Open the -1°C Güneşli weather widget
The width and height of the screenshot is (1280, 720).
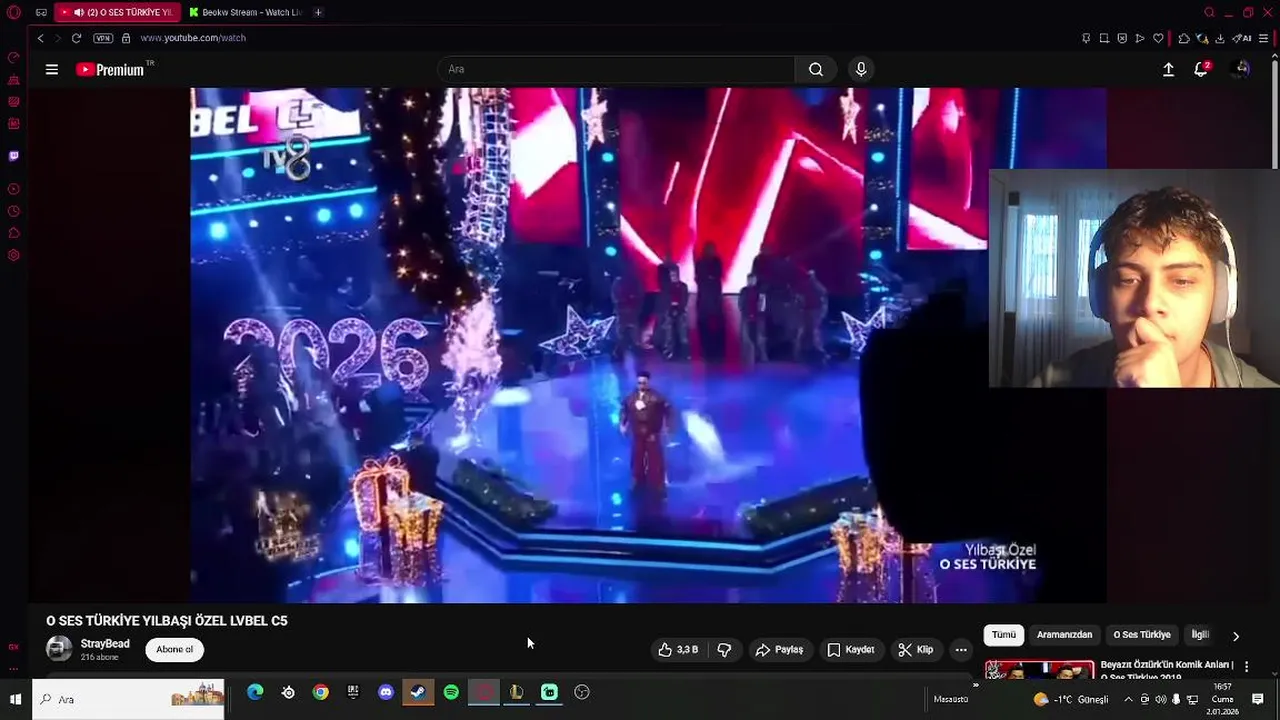coord(1071,699)
